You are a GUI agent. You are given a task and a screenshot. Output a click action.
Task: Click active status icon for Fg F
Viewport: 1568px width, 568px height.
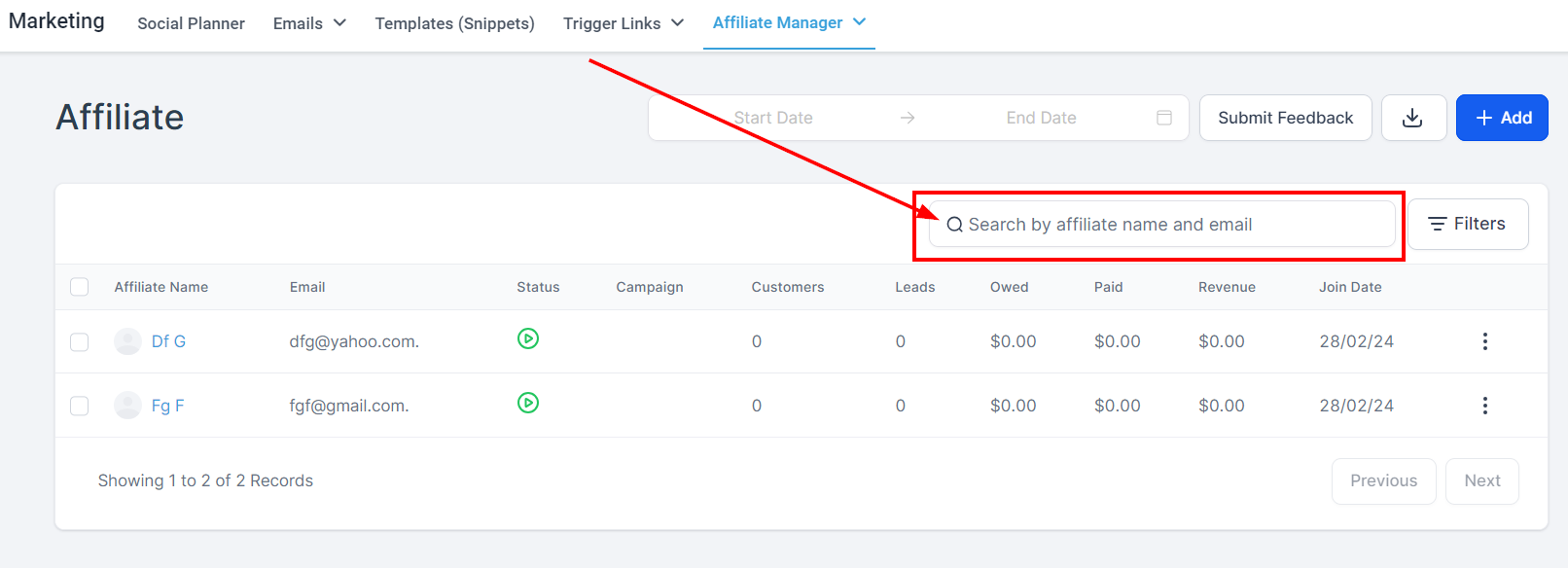528,403
